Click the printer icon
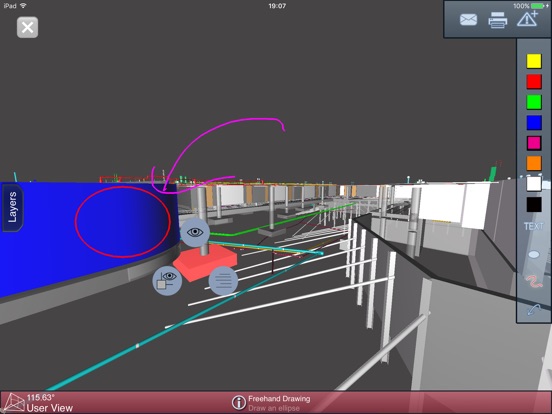Viewport: 552px width, 414px height. 497,20
